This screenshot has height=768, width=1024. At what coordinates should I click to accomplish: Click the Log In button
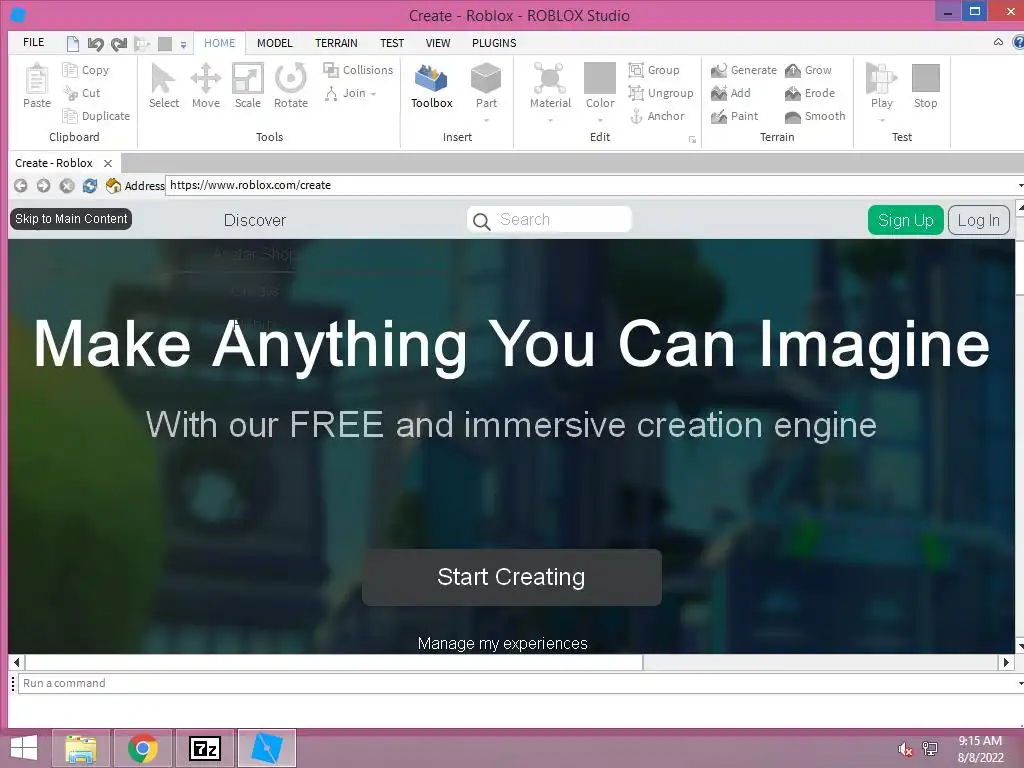click(978, 220)
